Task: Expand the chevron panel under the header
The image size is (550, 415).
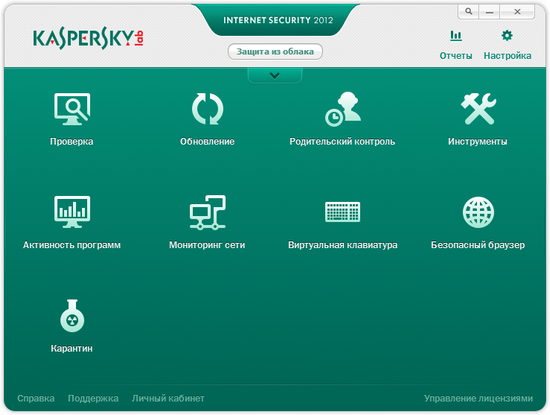Action: 275,75
